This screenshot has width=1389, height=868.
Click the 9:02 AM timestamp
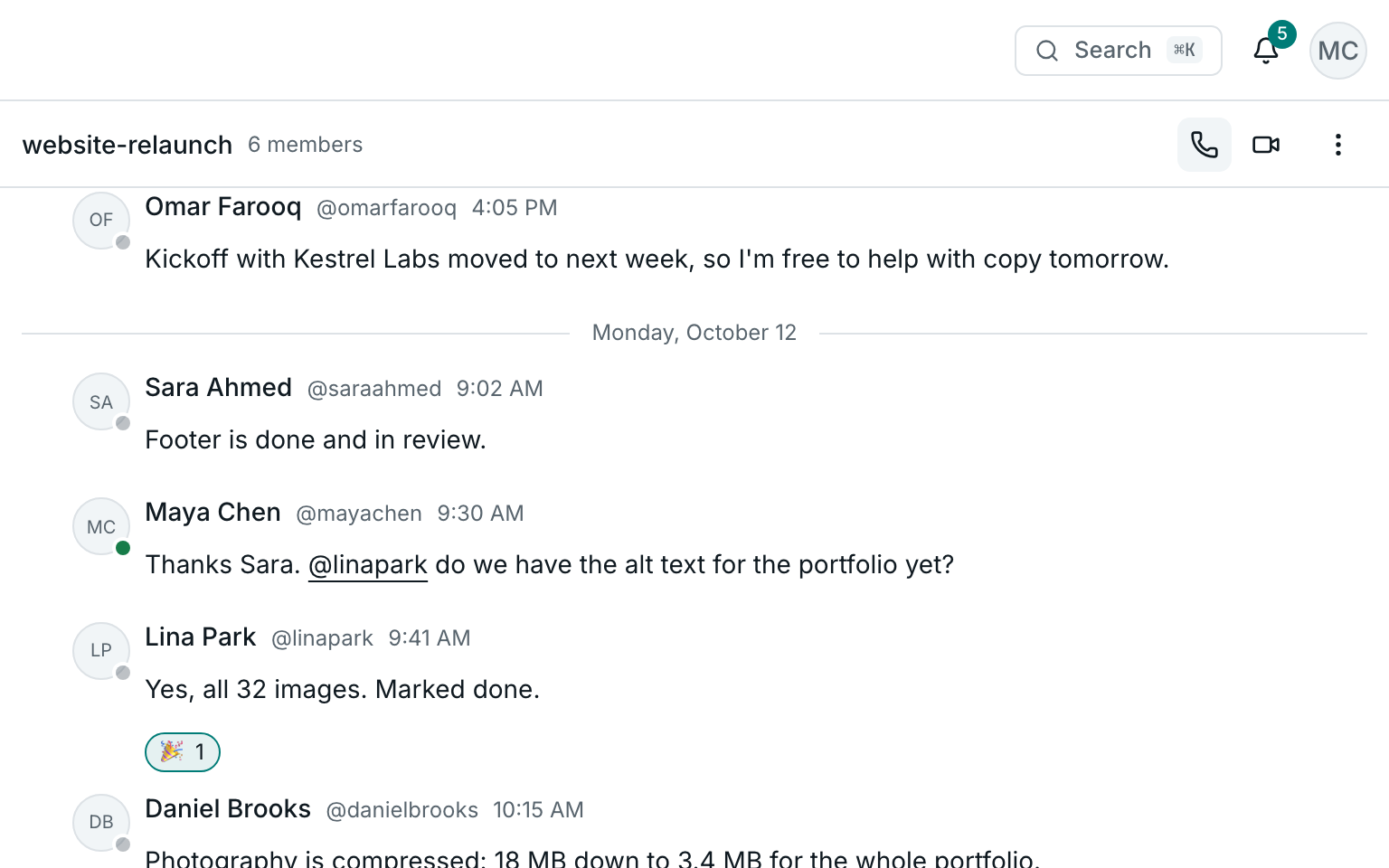click(x=500, y=389)
